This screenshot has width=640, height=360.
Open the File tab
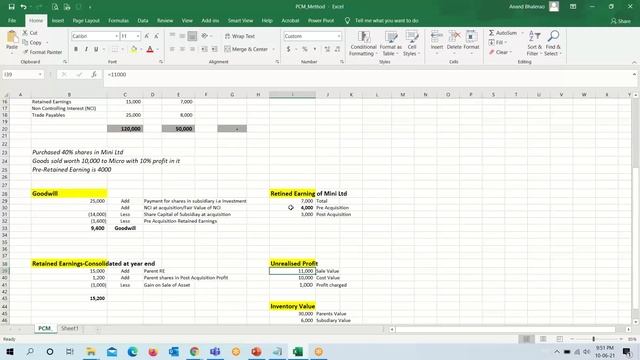click(x=12, y=20)
